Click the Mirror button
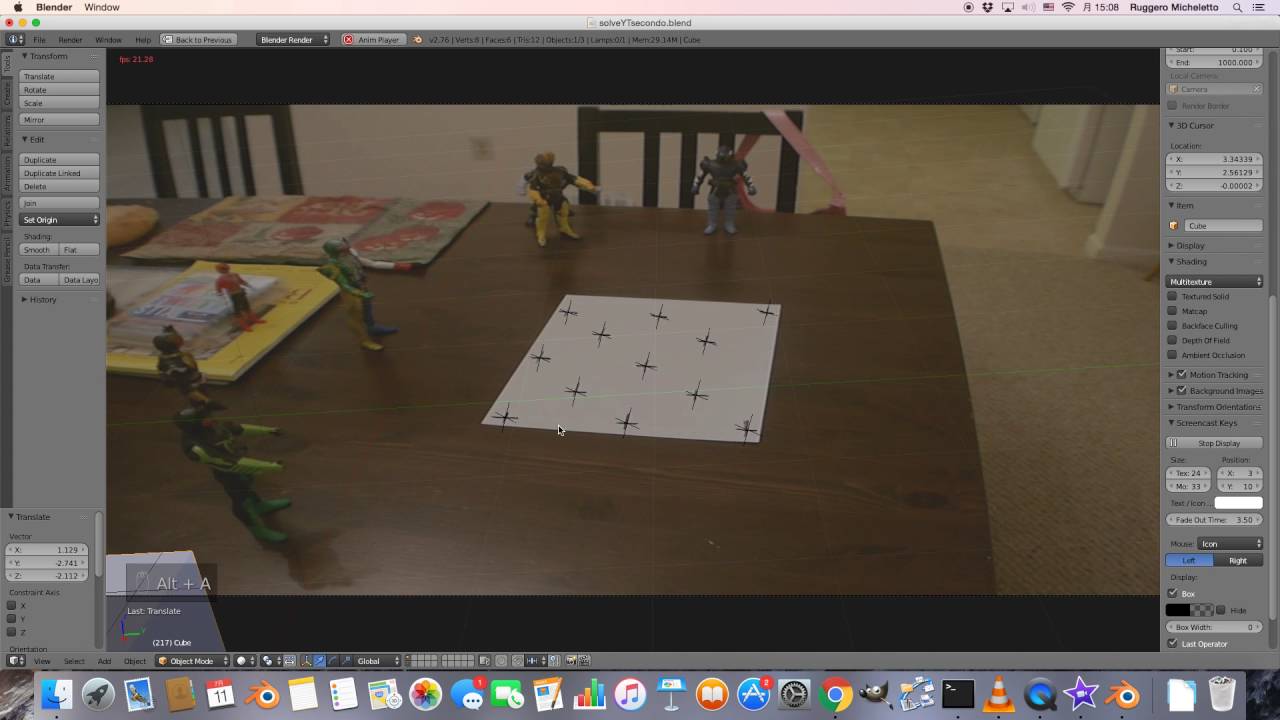 pos(60,120)
